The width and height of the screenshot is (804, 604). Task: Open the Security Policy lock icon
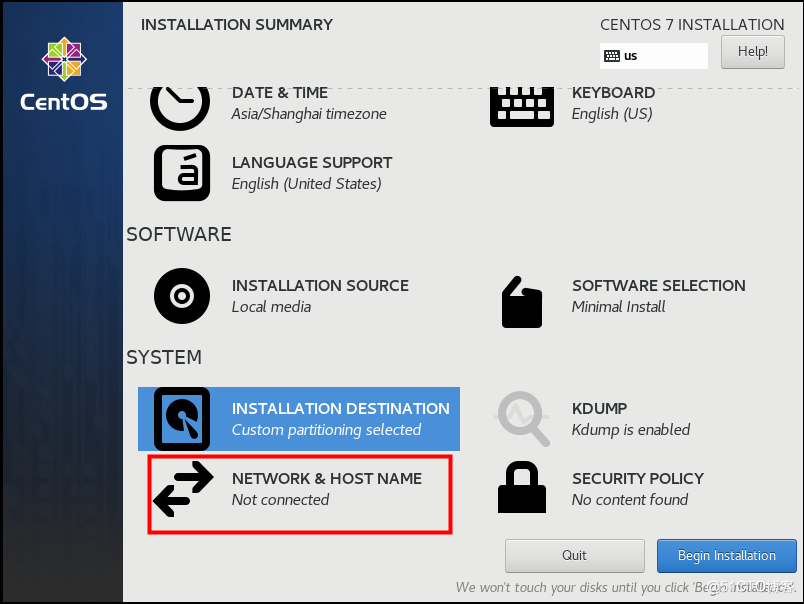pyautogui.click(x=522, y=487)
